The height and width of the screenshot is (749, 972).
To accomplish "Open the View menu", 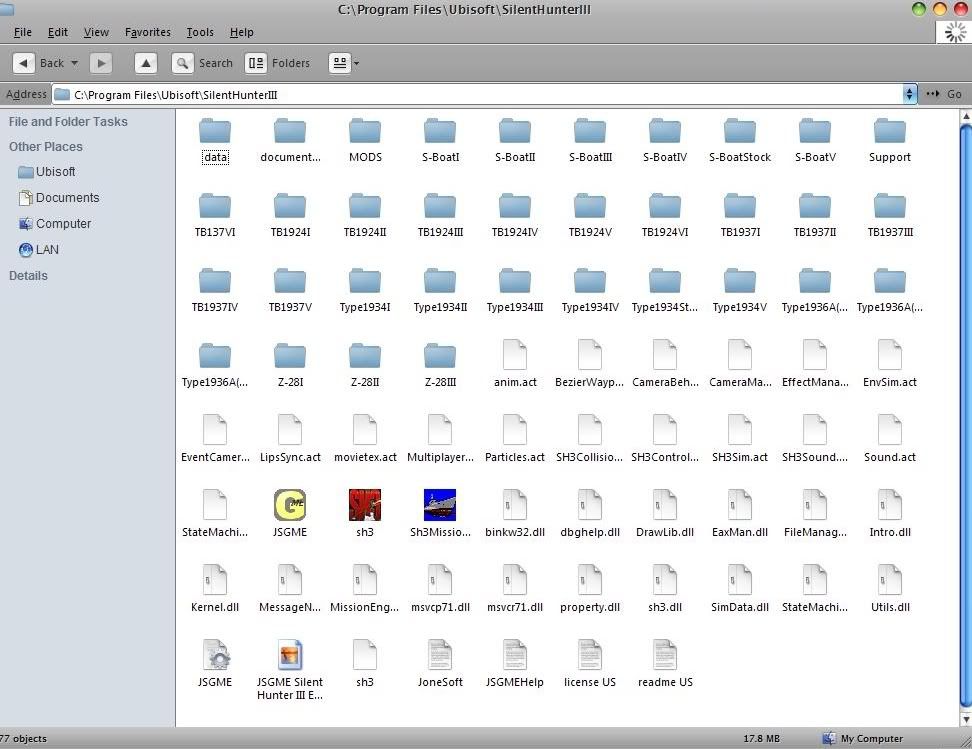I will tap(96, 32).
